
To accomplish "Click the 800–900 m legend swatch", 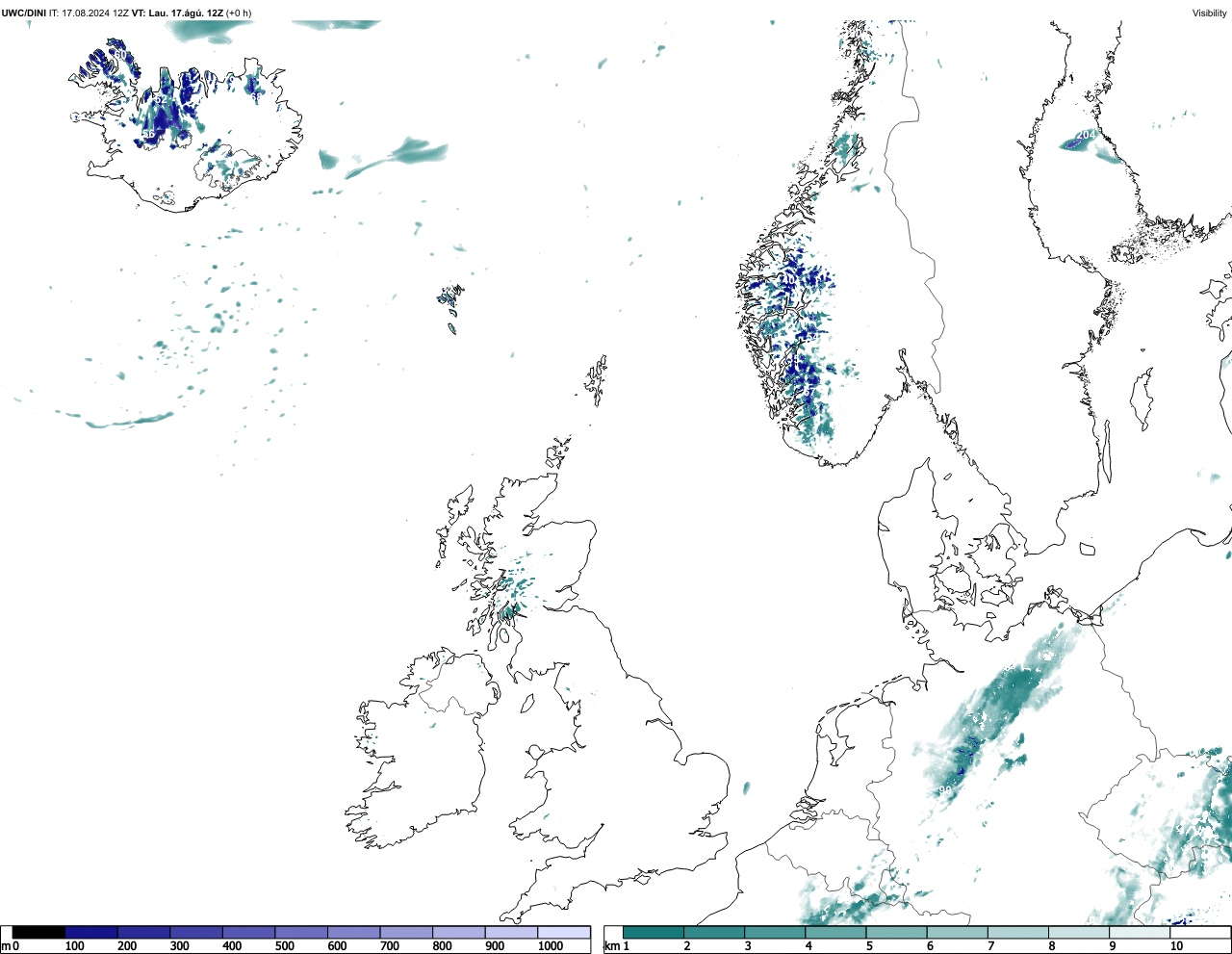I will click(x=458, y=933).
